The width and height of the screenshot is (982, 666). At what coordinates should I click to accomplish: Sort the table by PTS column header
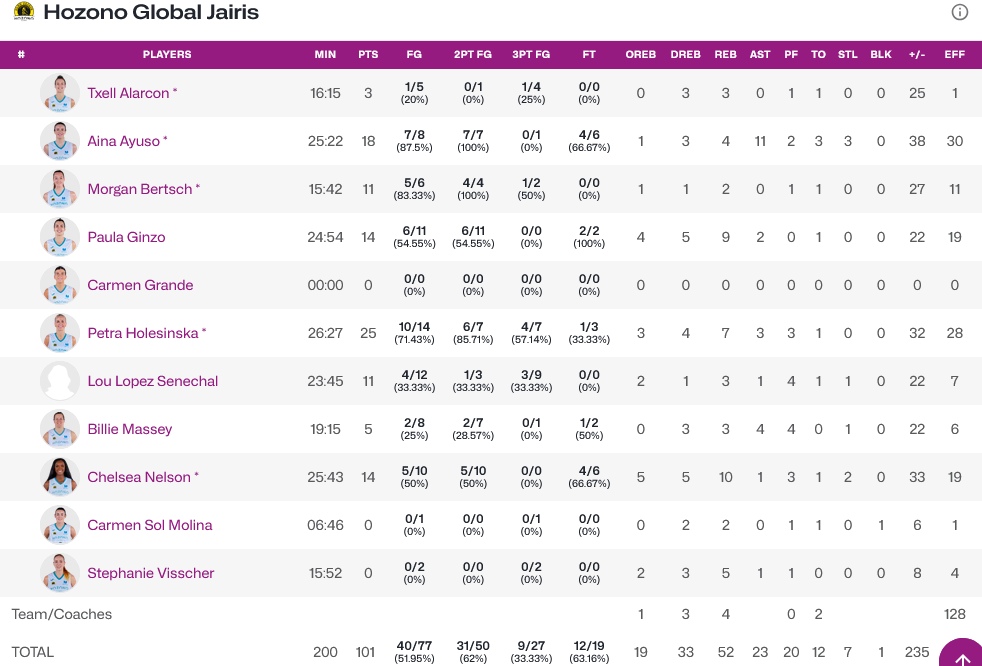coord(368,54)
